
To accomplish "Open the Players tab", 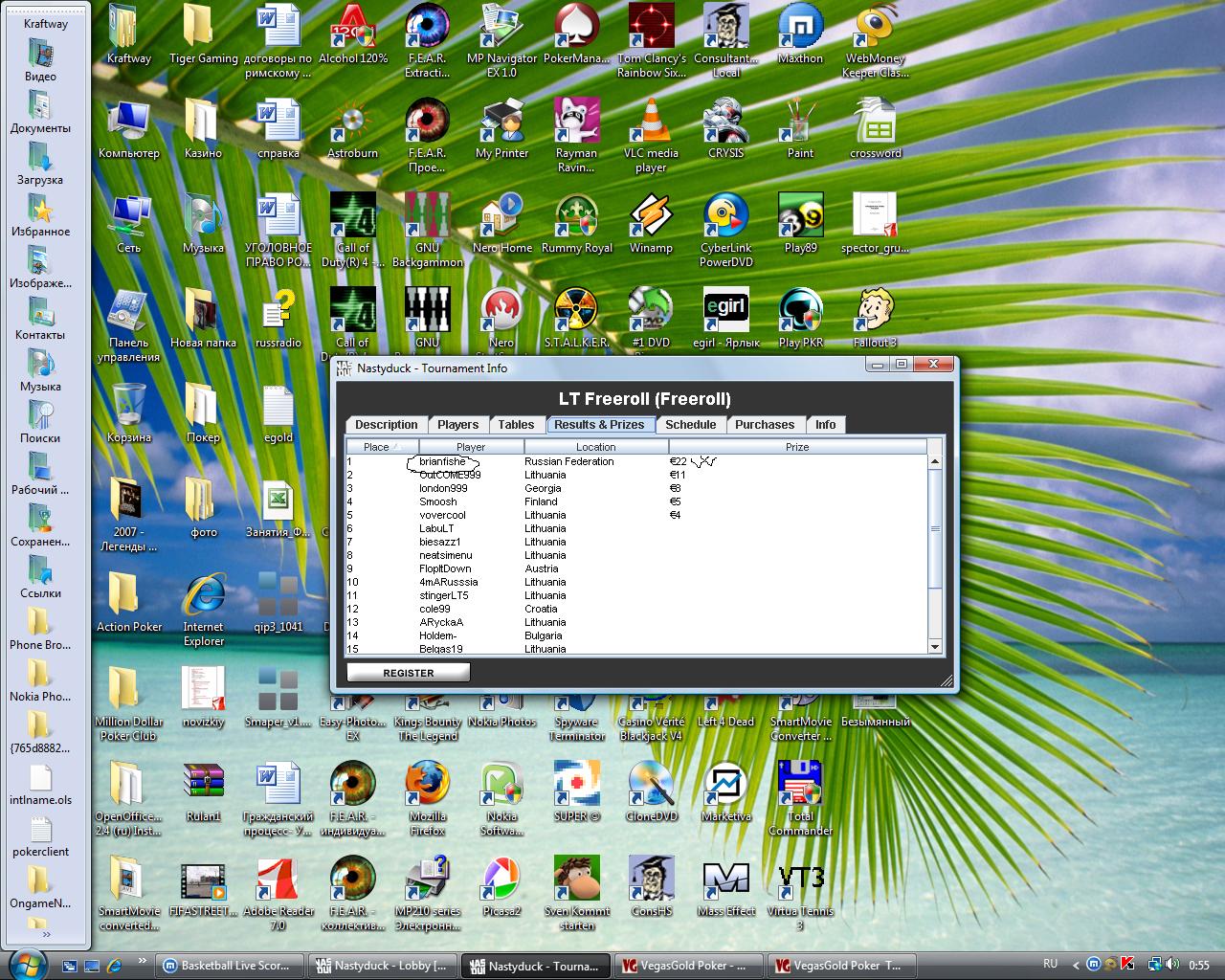I will coord(457,425).
